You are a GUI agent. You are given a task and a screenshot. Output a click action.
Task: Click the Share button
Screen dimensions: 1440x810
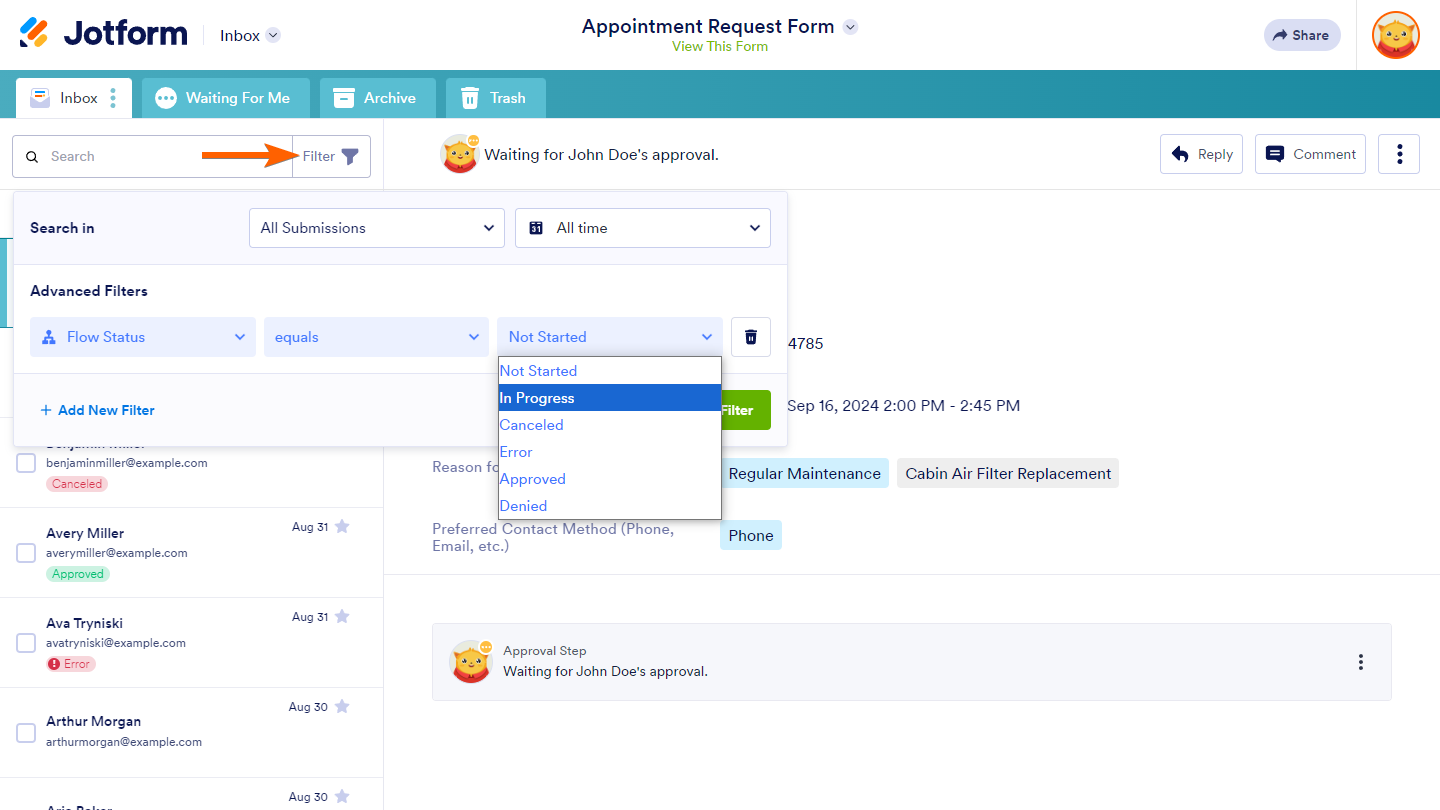1302,35
